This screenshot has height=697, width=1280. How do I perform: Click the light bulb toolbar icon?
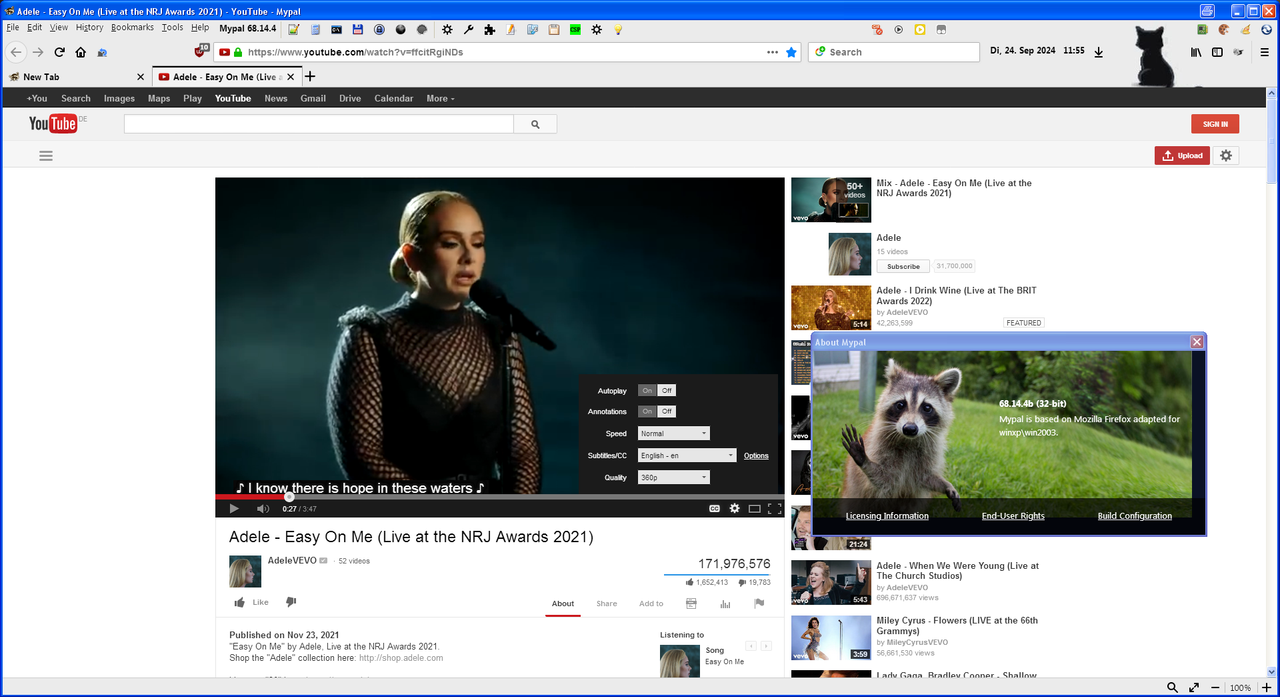(x=619, y=29)
